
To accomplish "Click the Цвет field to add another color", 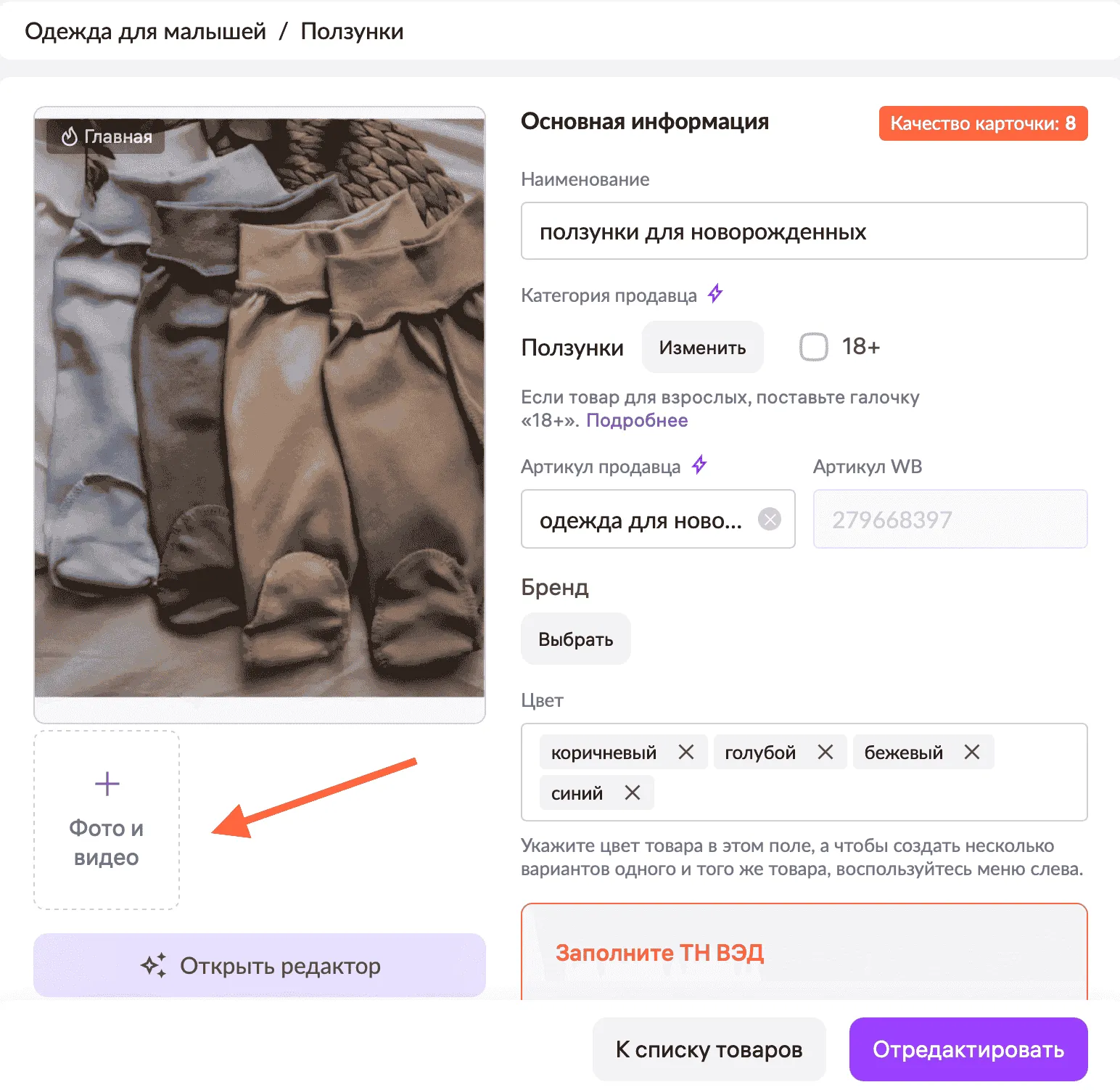I will (x=870, y=792).
